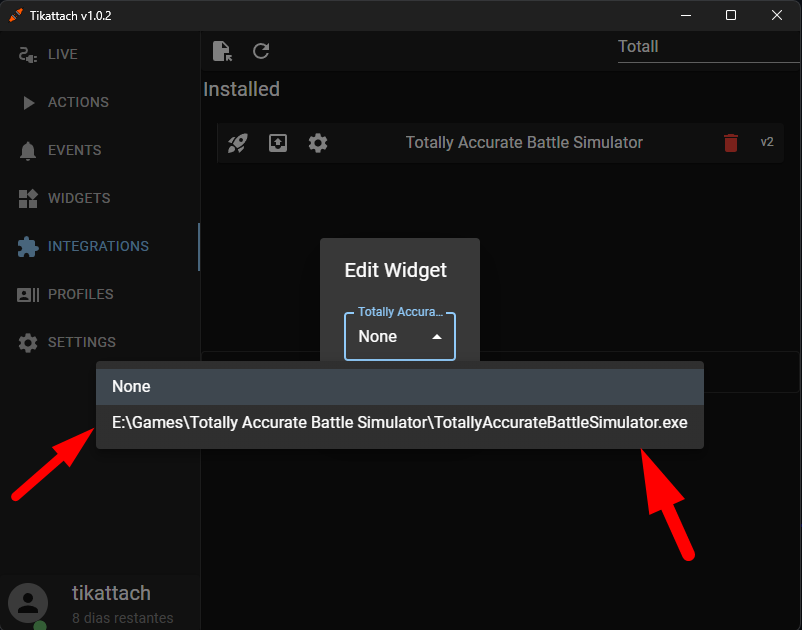This screenshot has width=802, height=630.
Task: Open the EVENTS sidebar item
Action: tap(100, 150)
